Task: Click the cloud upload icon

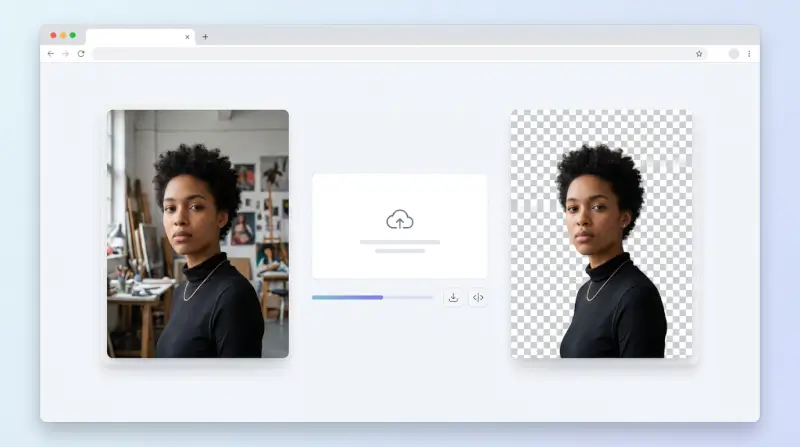Action: click(x=399, y=219)
